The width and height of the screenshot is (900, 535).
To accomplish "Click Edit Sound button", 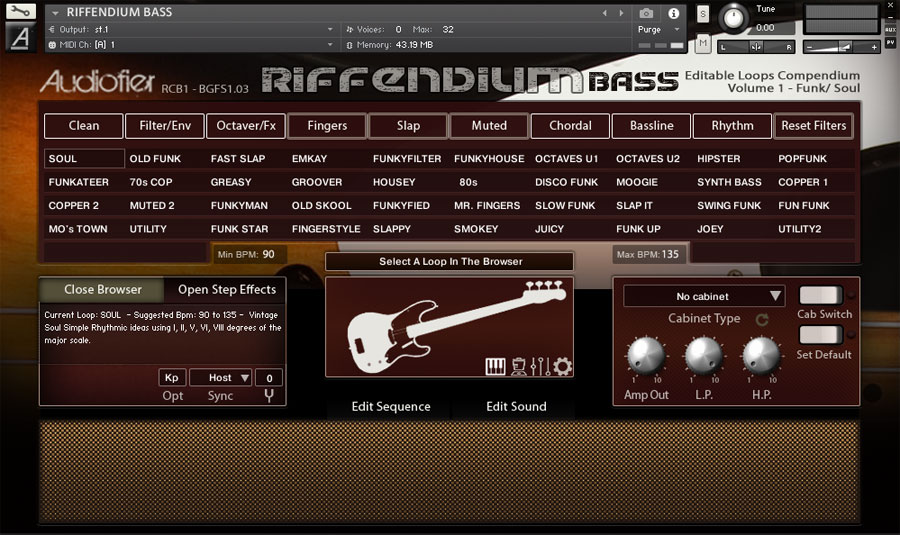I will click(x=516, y=406).
